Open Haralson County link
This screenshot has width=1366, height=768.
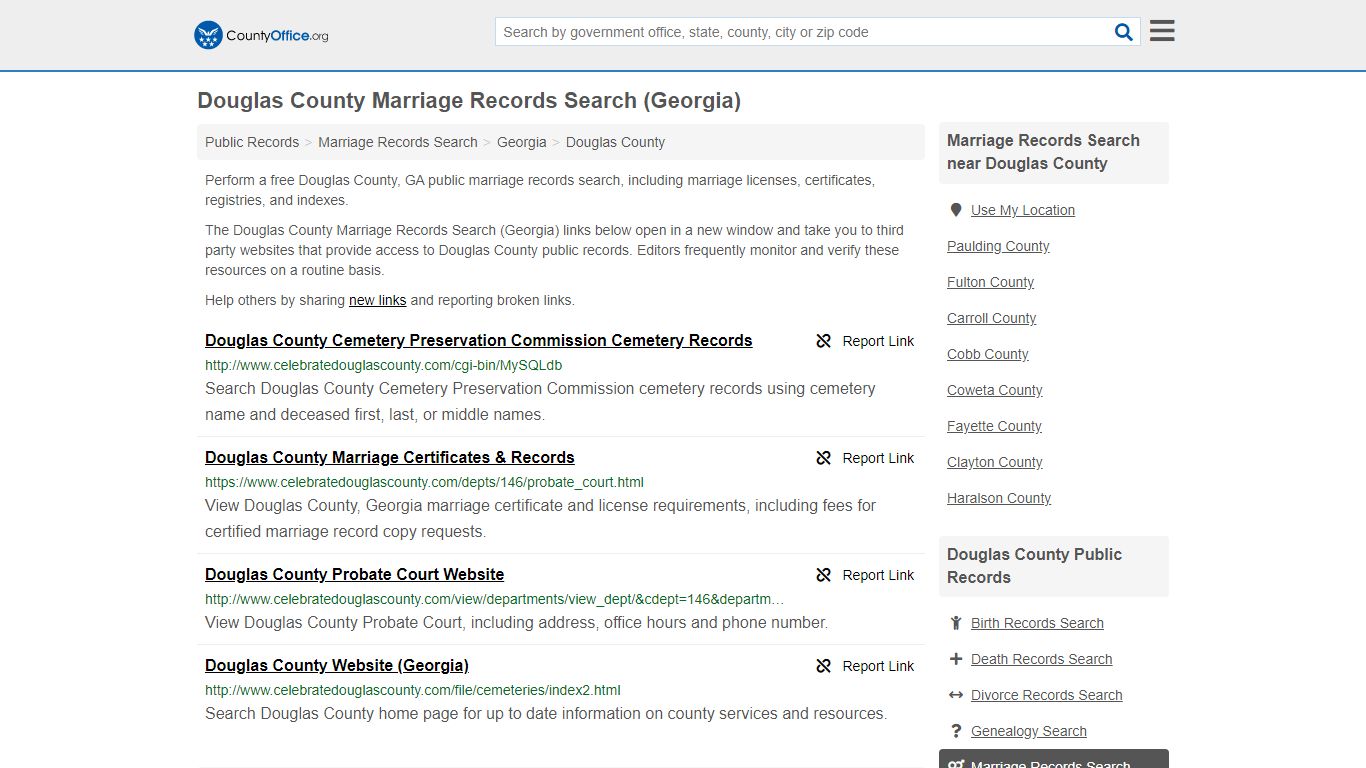coord(999,498)
